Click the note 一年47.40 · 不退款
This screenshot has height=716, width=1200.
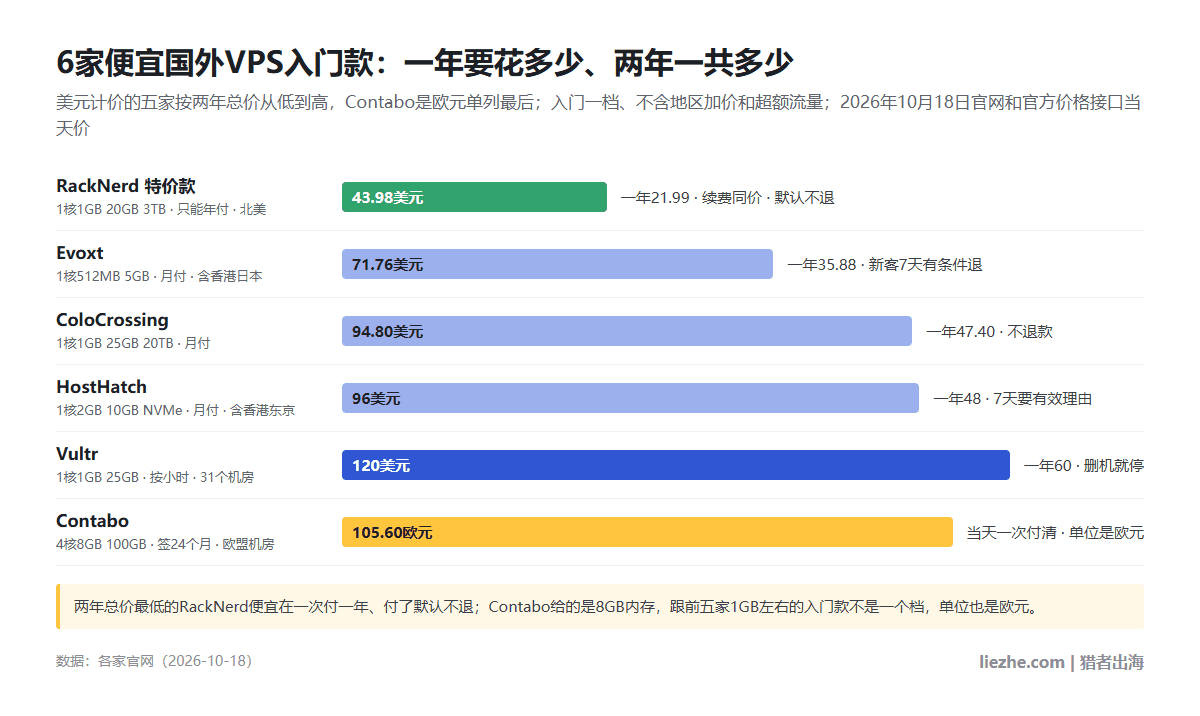(989, 332)
